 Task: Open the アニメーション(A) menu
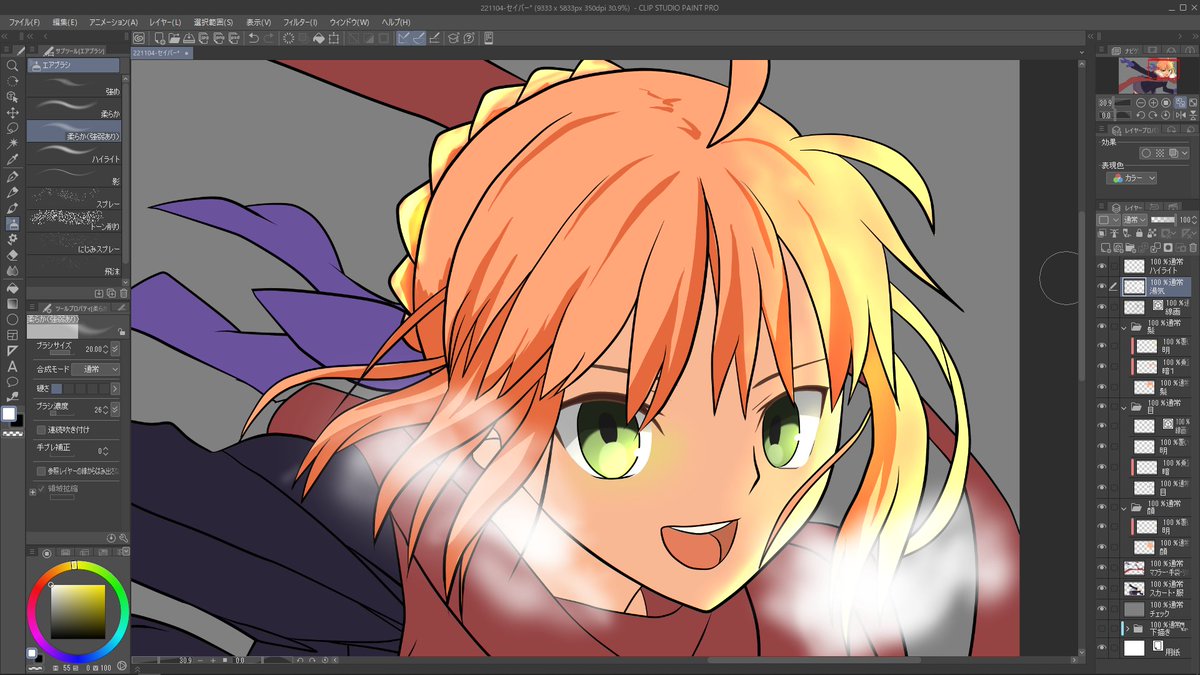114,21
